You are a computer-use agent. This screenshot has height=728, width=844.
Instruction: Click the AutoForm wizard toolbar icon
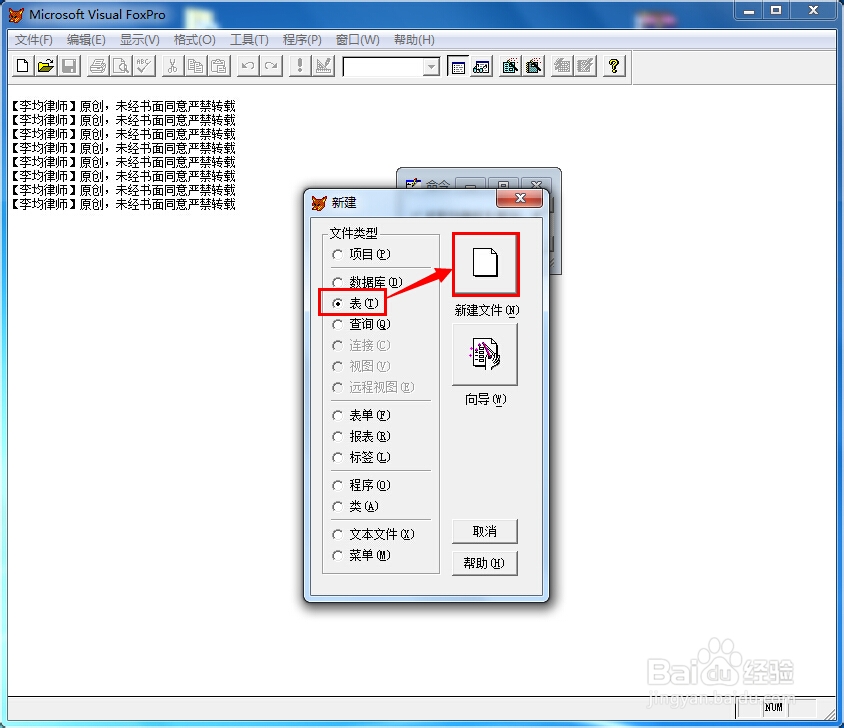coord(562,66)
